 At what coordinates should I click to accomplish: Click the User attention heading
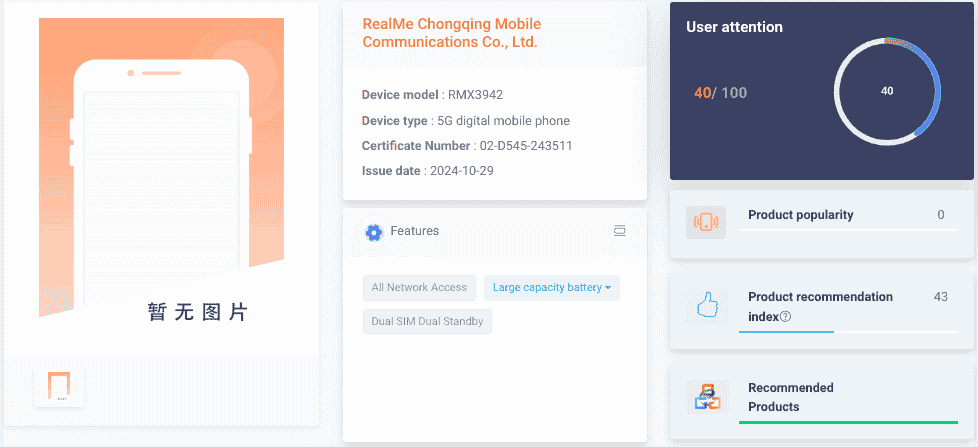coord(734,27)
